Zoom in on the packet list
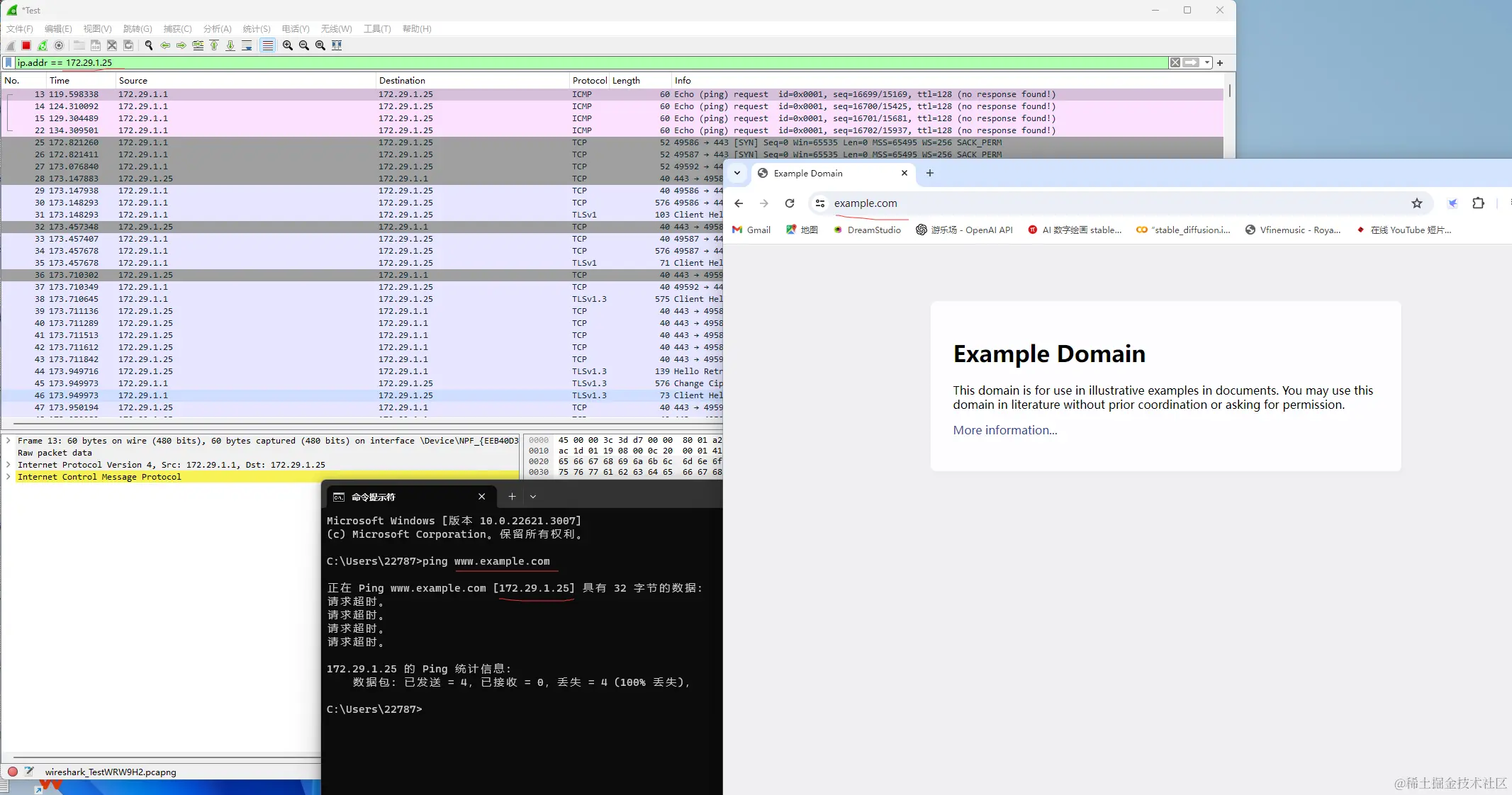This screenshot has height=795, width=1512. coord(287,45)
